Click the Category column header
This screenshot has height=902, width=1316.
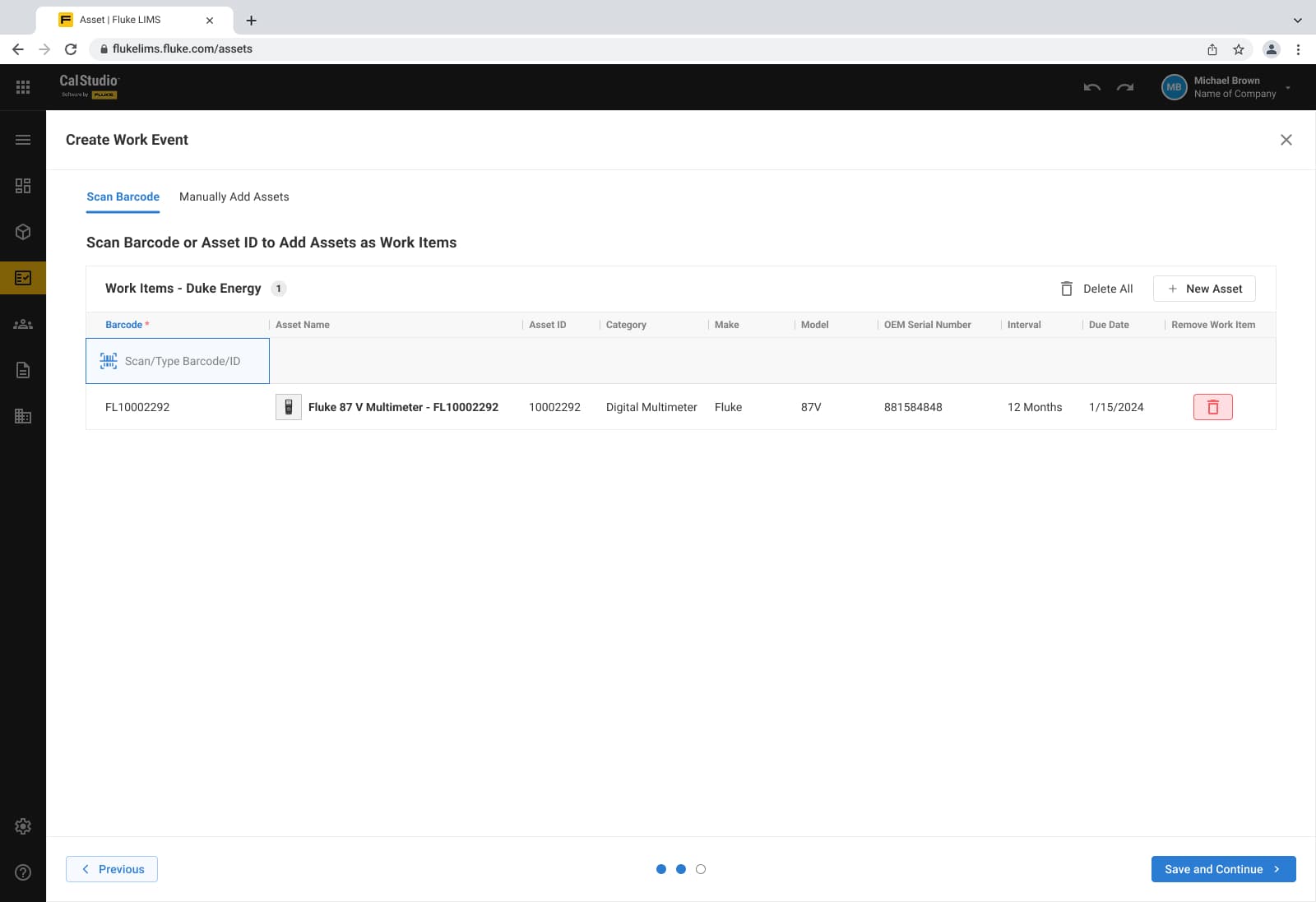[626, 325]
